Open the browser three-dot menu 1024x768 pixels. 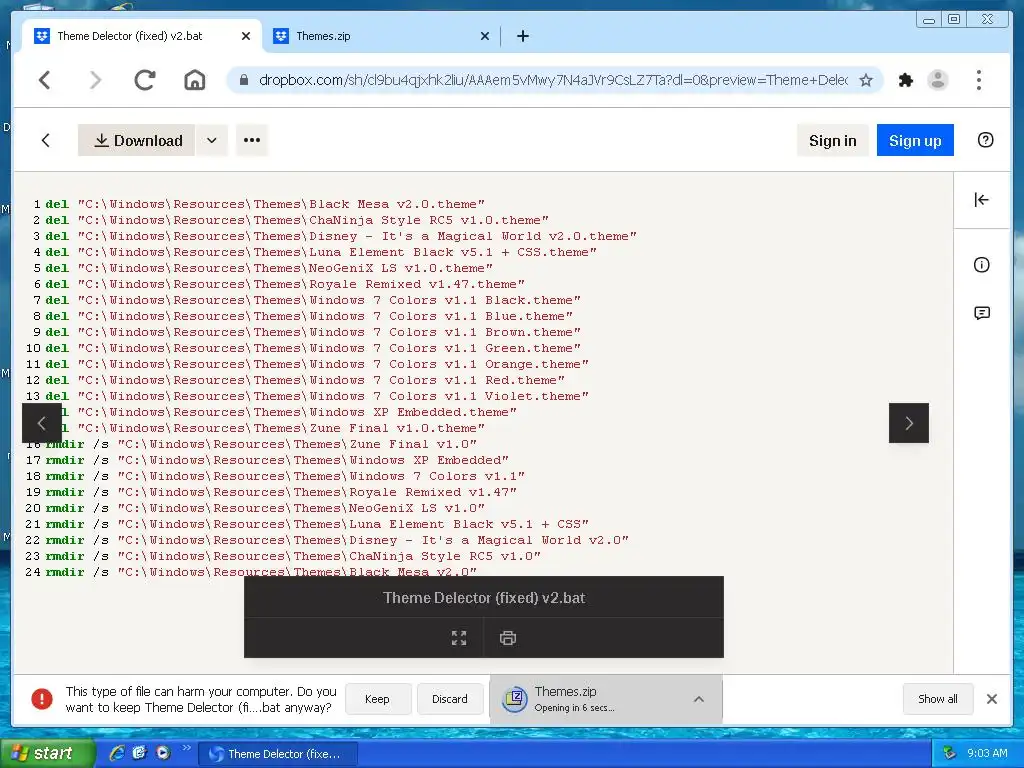[978, 80]
